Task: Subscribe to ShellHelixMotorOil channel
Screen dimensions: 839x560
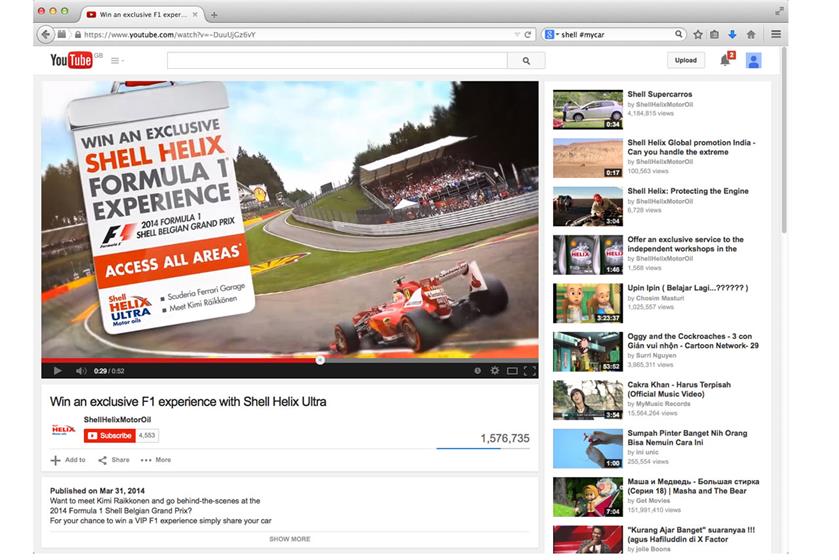Action: (109, 435)
